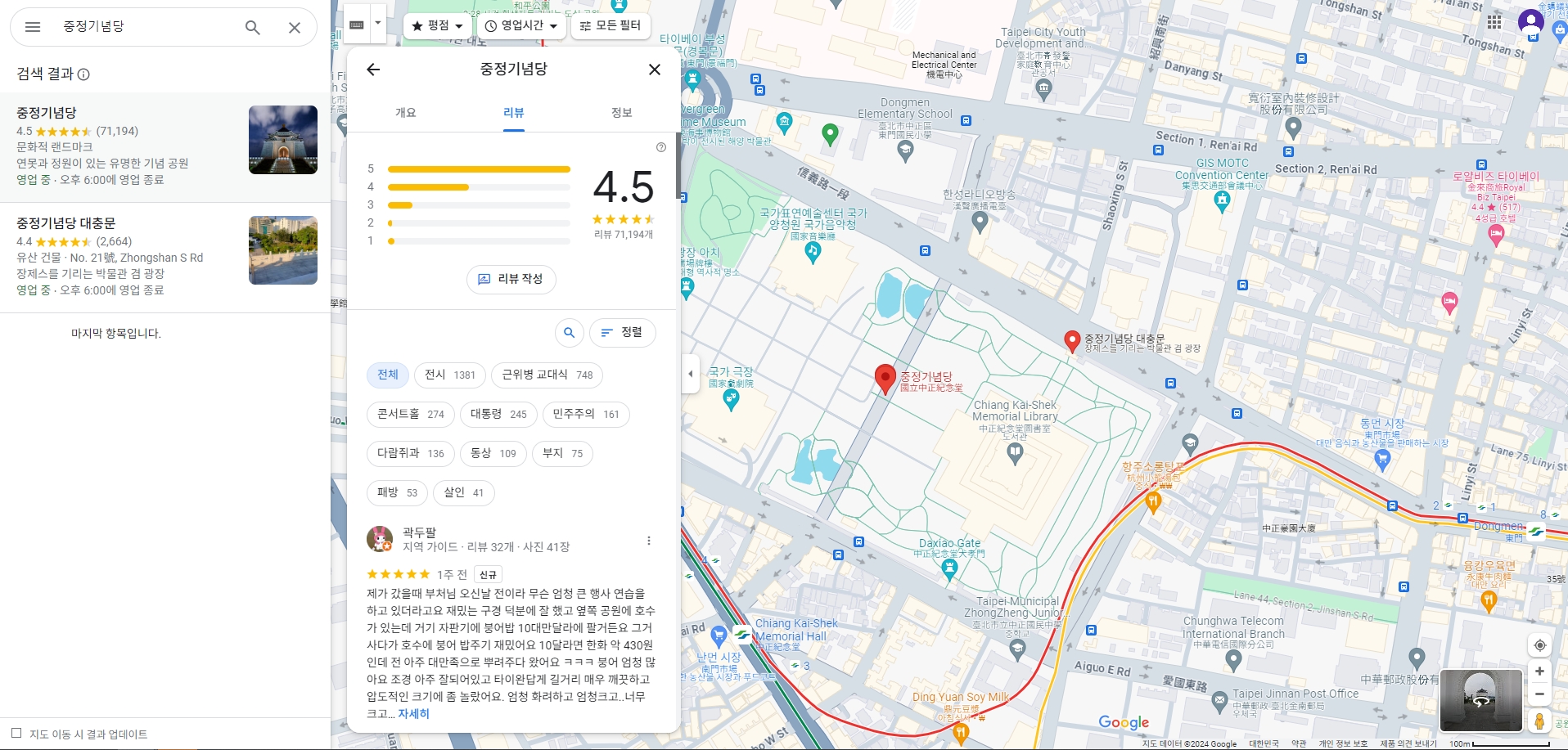Clear the search with X icon
The height and width of the screenshot is (750, 1568).
[x=295, y=27]
